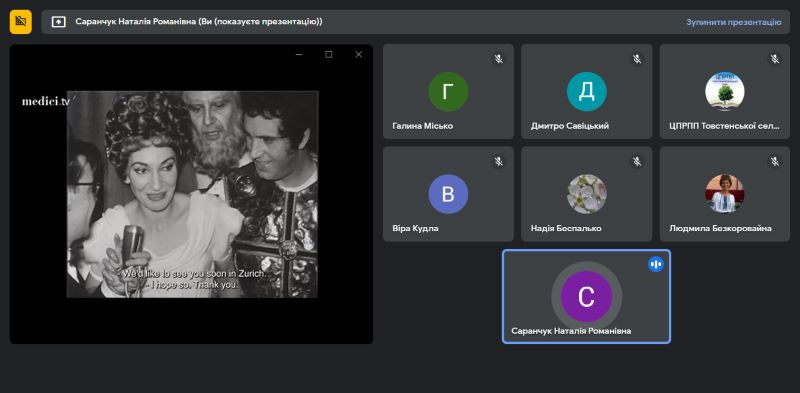Click name label Віра Кудла
The height and width of the screenshot is (393, 800).
(x=415, y=228)
